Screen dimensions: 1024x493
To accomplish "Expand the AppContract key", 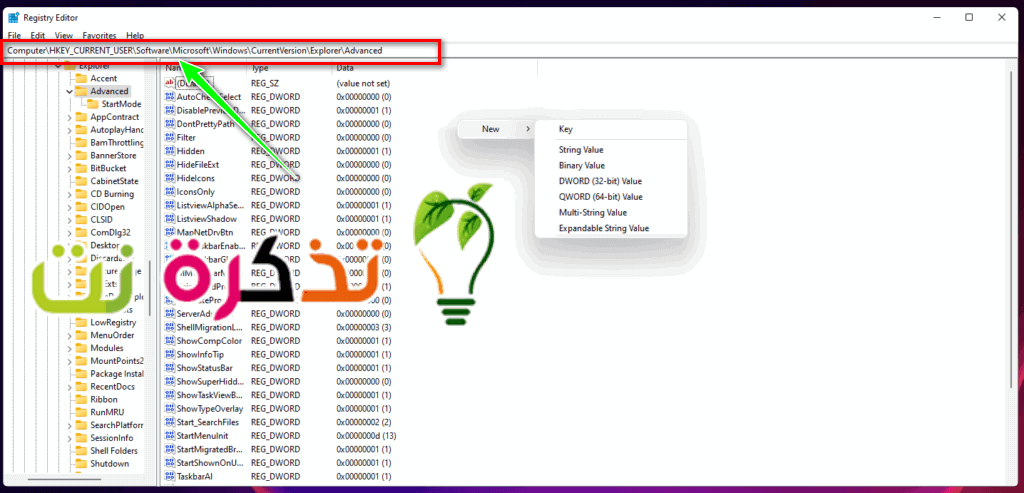I will tap(69, 117).
